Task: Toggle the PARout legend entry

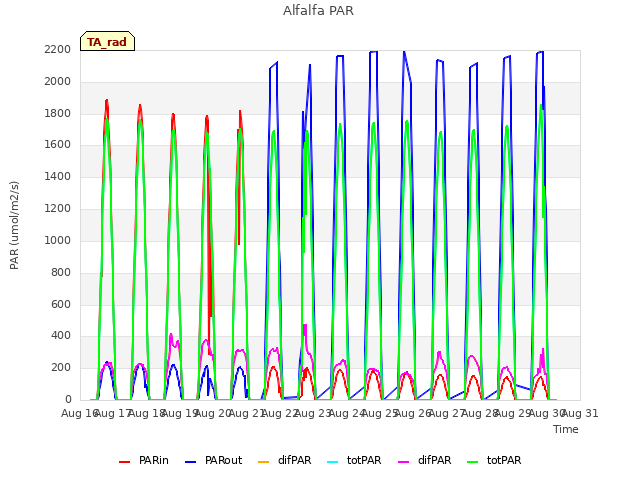Action: click(x=213, y=460)
